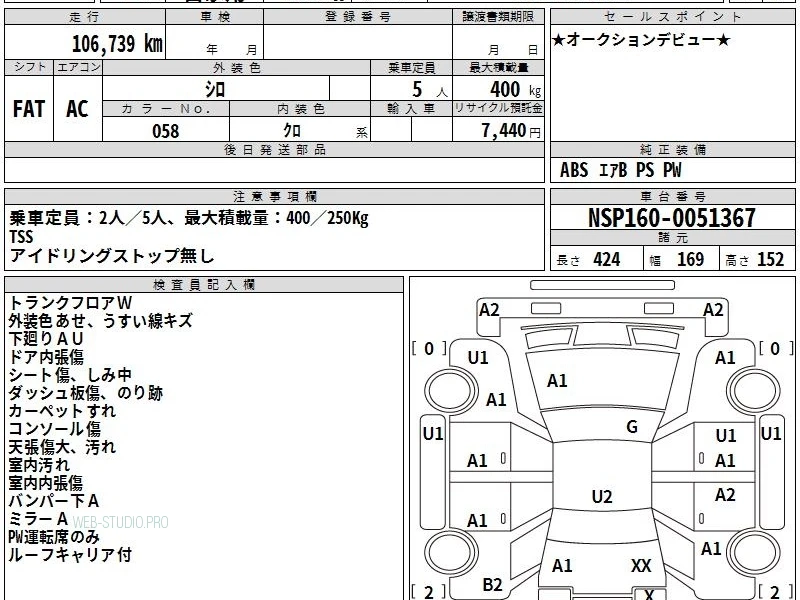The image size is (800, 600).
Task: Select inspector note 室内内張傷
Action: [46, 483]
